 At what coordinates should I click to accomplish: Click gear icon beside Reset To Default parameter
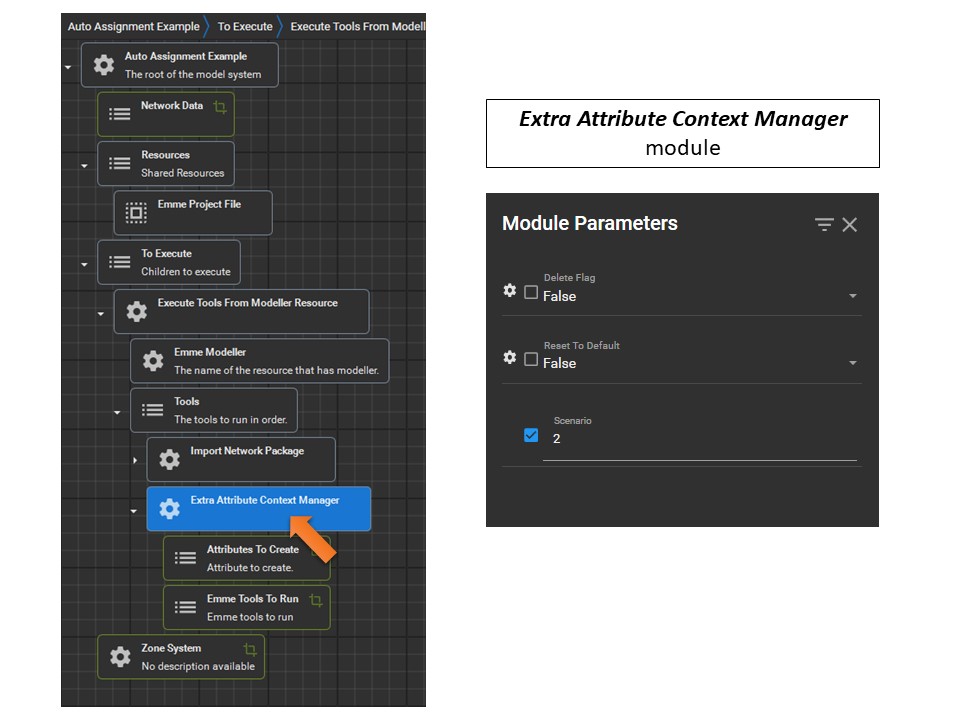point(510,358)
